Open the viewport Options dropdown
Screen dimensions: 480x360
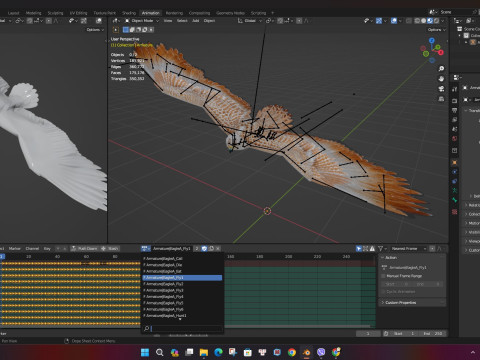[437, 30]
